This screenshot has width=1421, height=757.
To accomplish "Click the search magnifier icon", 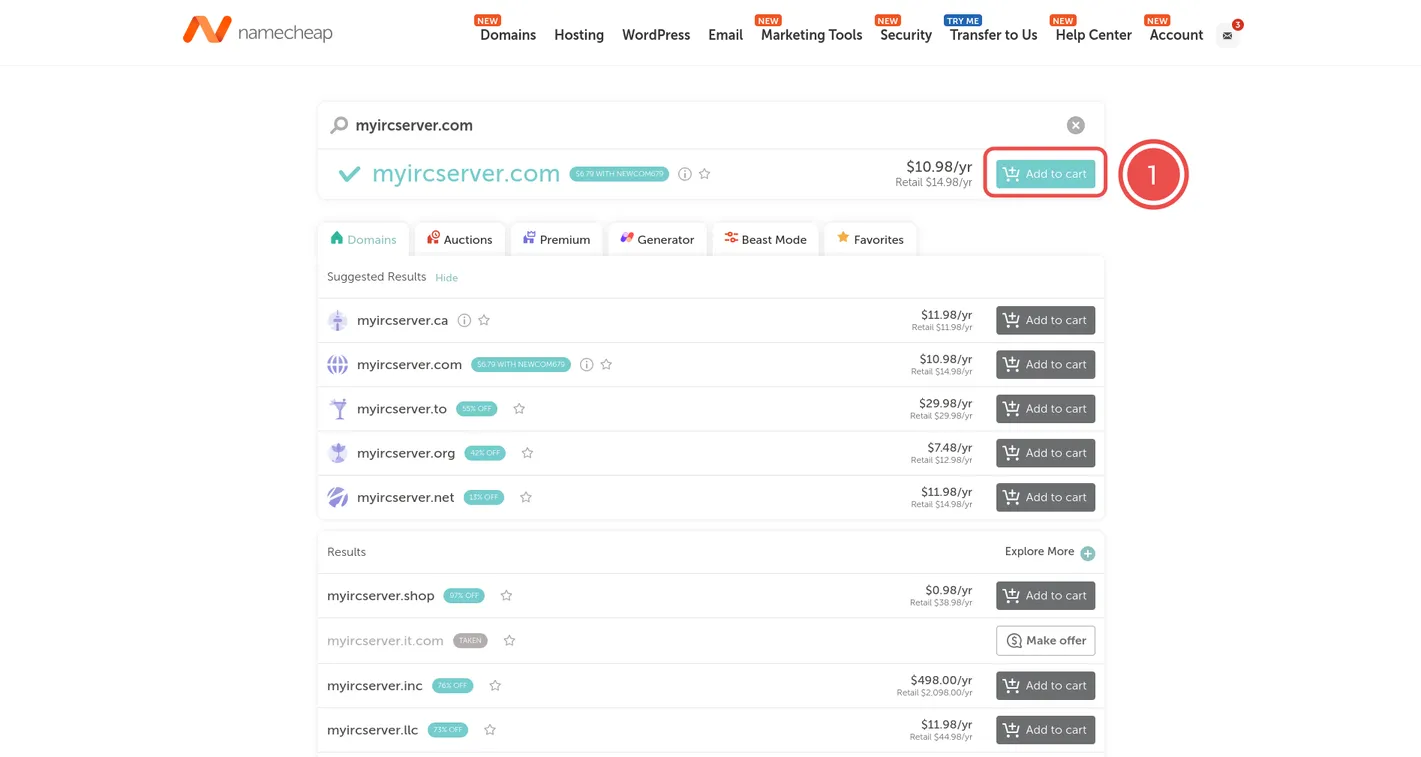I will click(339, 125).
